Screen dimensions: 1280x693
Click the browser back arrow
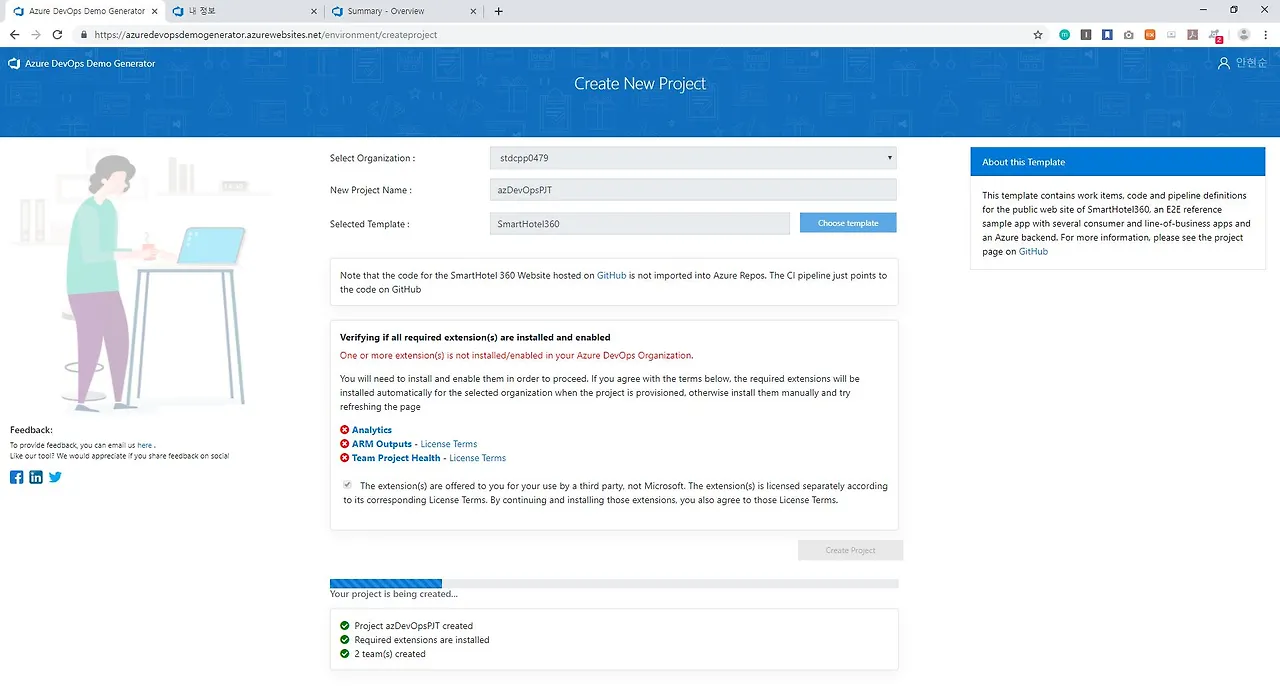14,34
